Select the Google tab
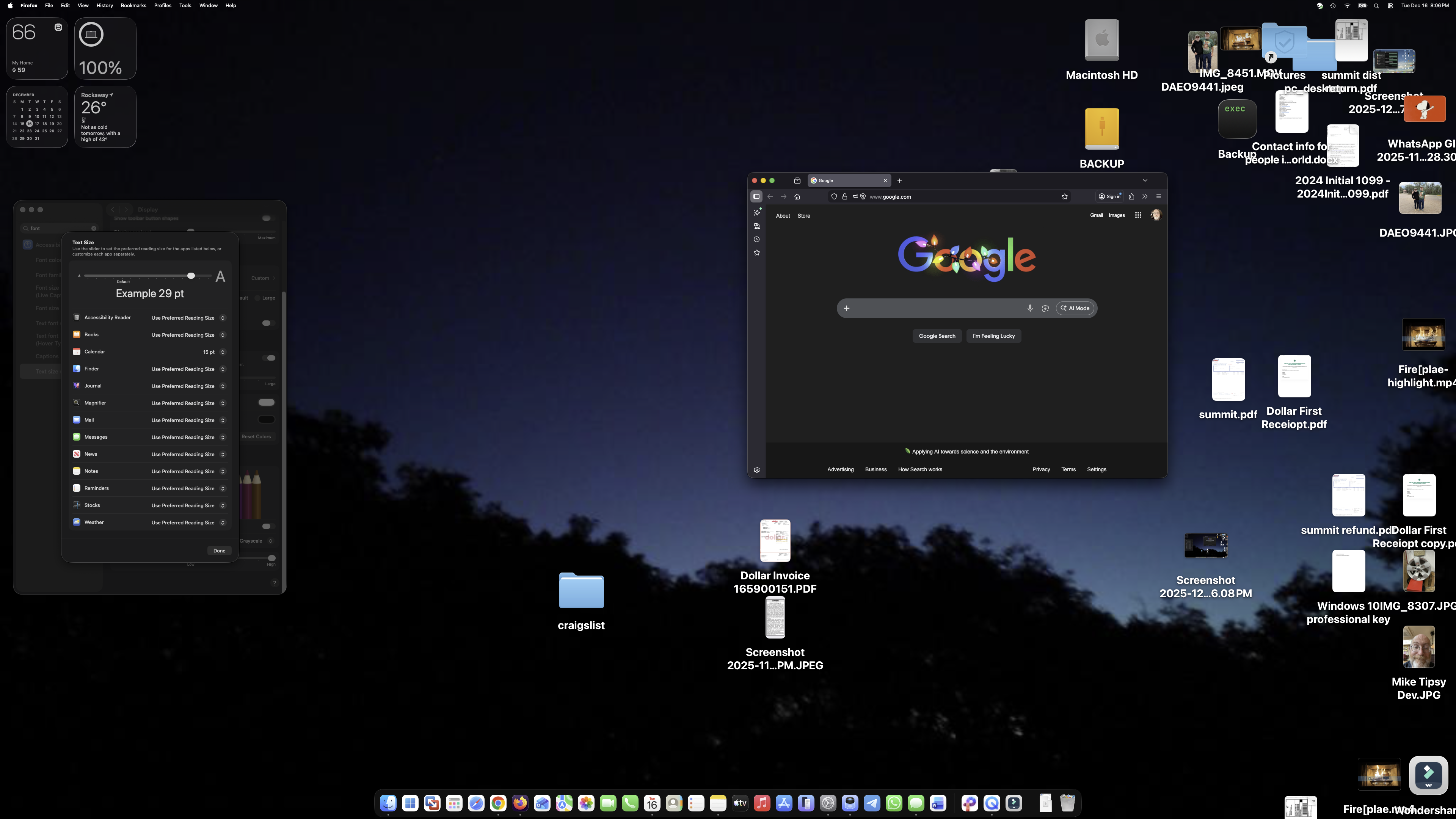Viewport: 1456px width, 819px height. [846, 181]
